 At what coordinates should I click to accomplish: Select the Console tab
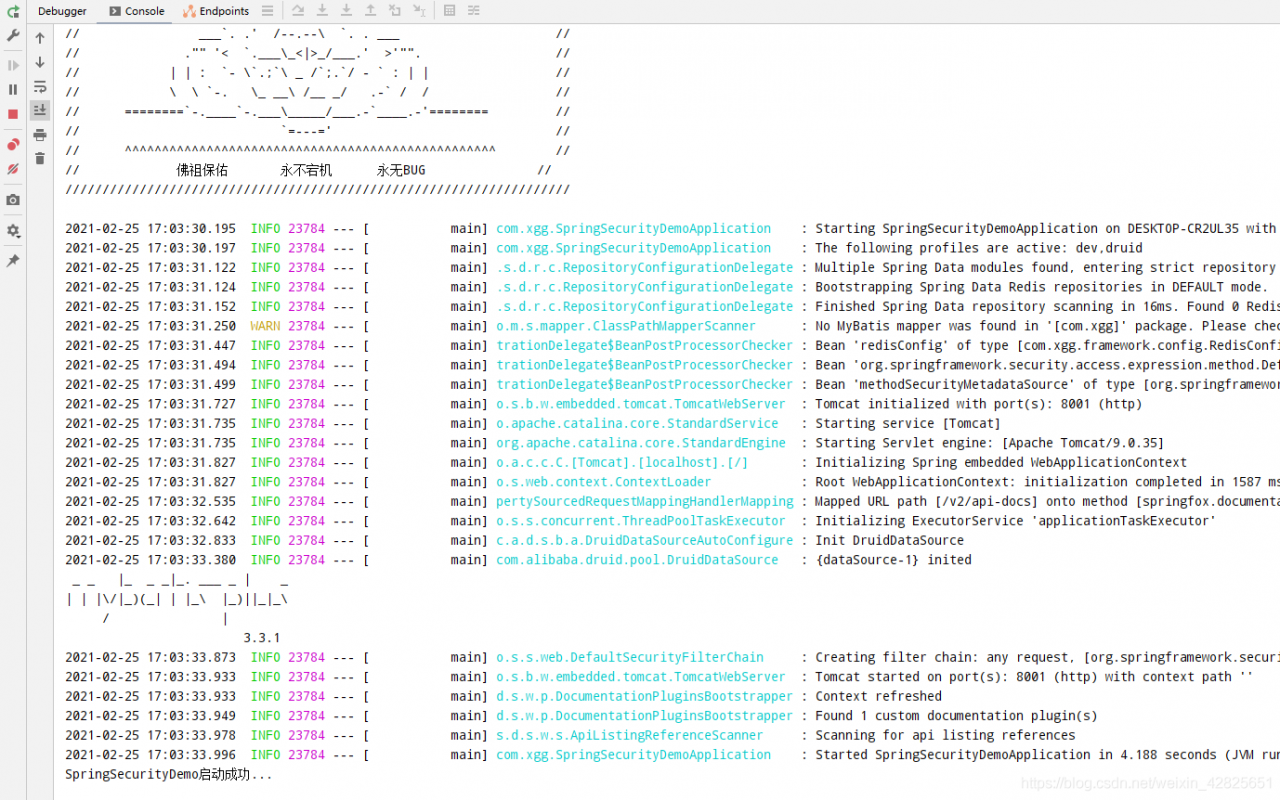tap(137, 11)
